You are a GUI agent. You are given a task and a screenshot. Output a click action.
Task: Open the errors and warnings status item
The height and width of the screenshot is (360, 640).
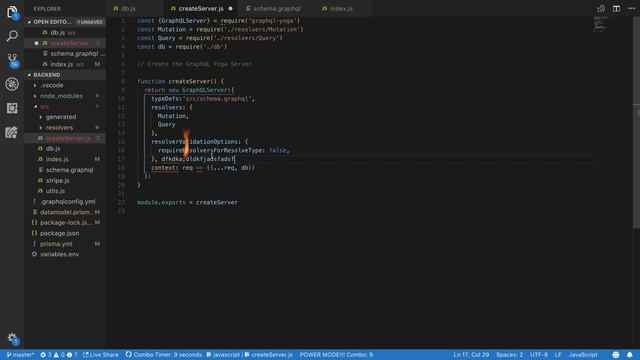[59, 355]
